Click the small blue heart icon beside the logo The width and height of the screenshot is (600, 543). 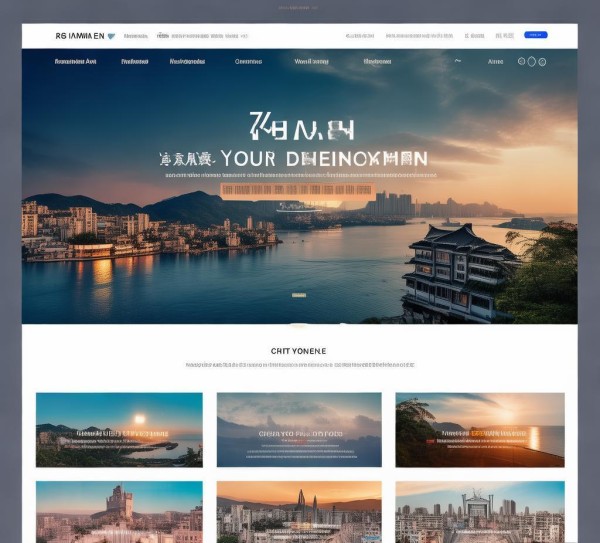[x=111, y=35]
